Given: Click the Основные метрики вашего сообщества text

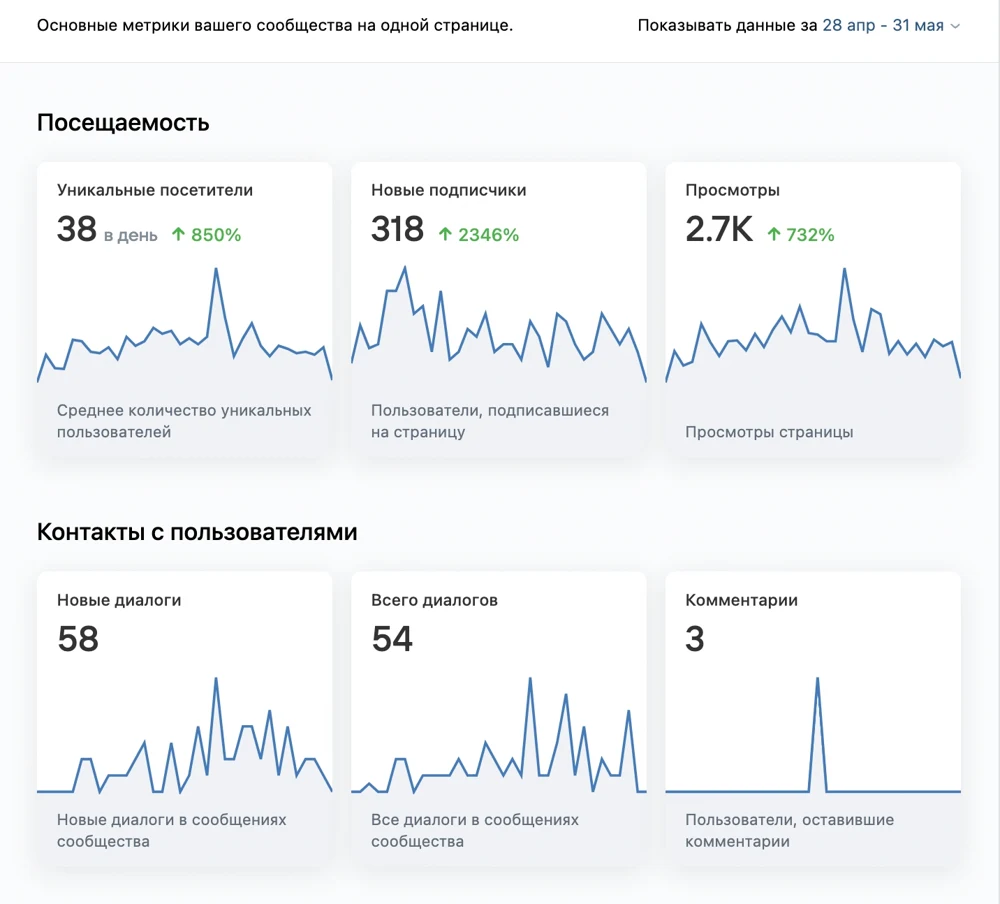Looking at the screenshot, I should coord(275,26).
